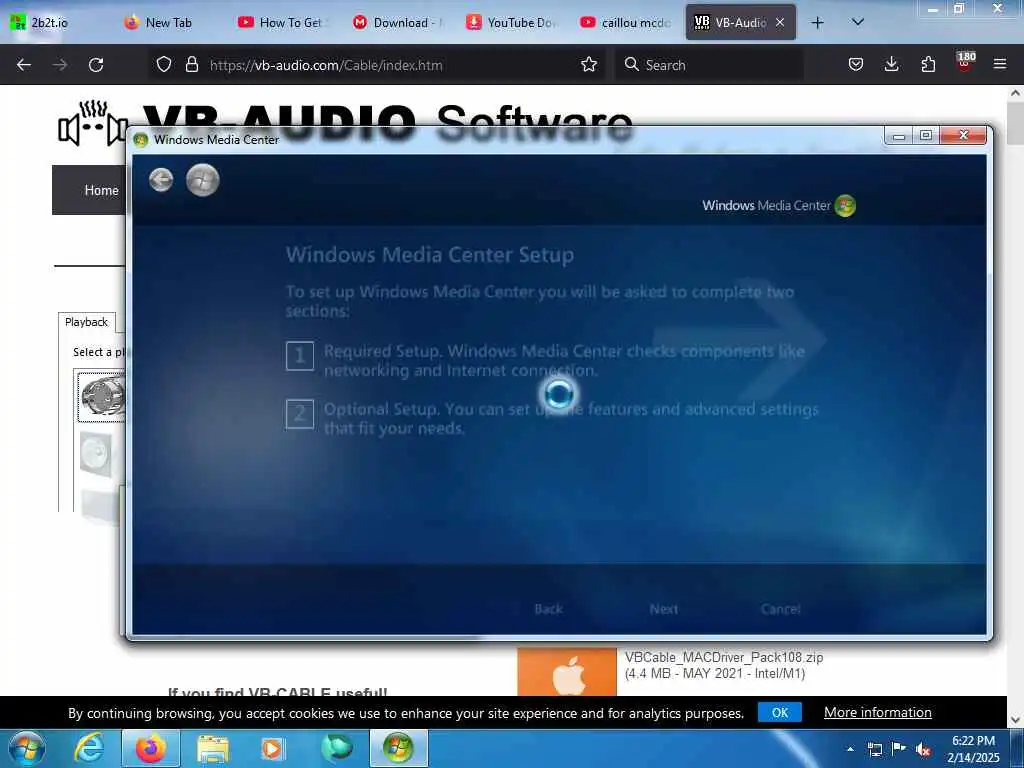Viewport: 1024px width, 768px height.
Task: Click the Media Center green start orb
Action: 202,180
